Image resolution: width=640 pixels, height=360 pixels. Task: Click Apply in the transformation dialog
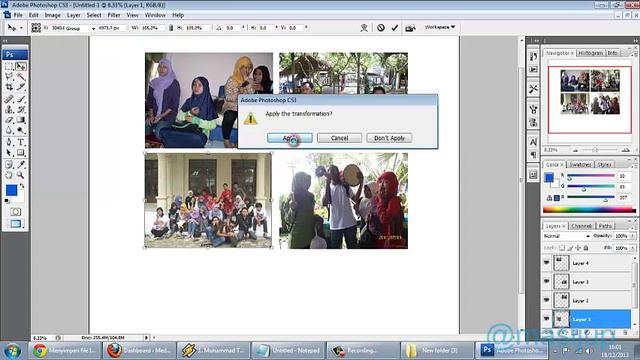click(x=290, y=138)
